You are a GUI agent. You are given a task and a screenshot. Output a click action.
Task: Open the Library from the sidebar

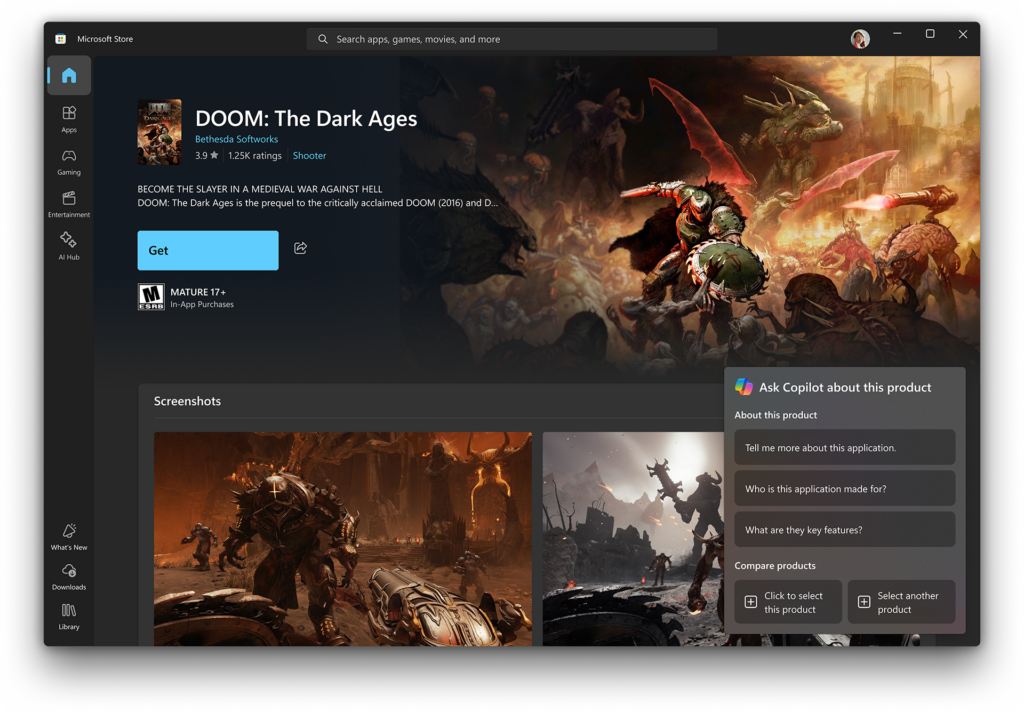coord(68,616)
